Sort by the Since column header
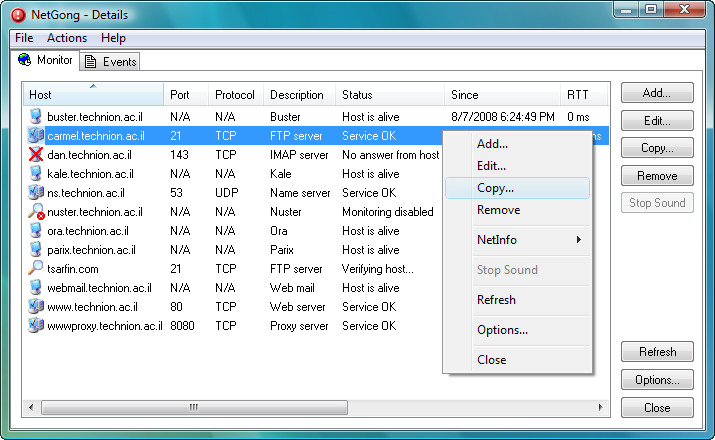This screenshot has height=440, width=715. point(503,94)
